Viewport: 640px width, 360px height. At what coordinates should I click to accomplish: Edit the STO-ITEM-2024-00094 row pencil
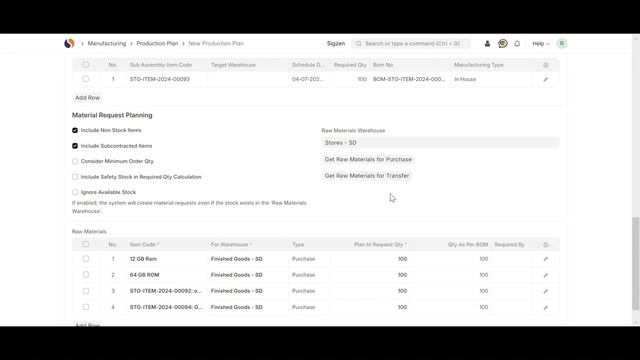(546, 307)
